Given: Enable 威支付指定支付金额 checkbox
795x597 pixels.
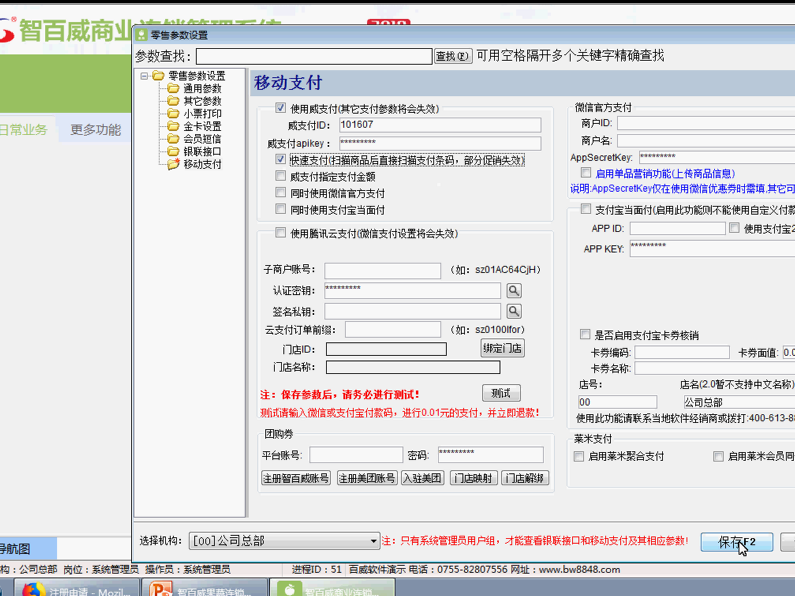Looking at the screenshot, I should point(281,176).
